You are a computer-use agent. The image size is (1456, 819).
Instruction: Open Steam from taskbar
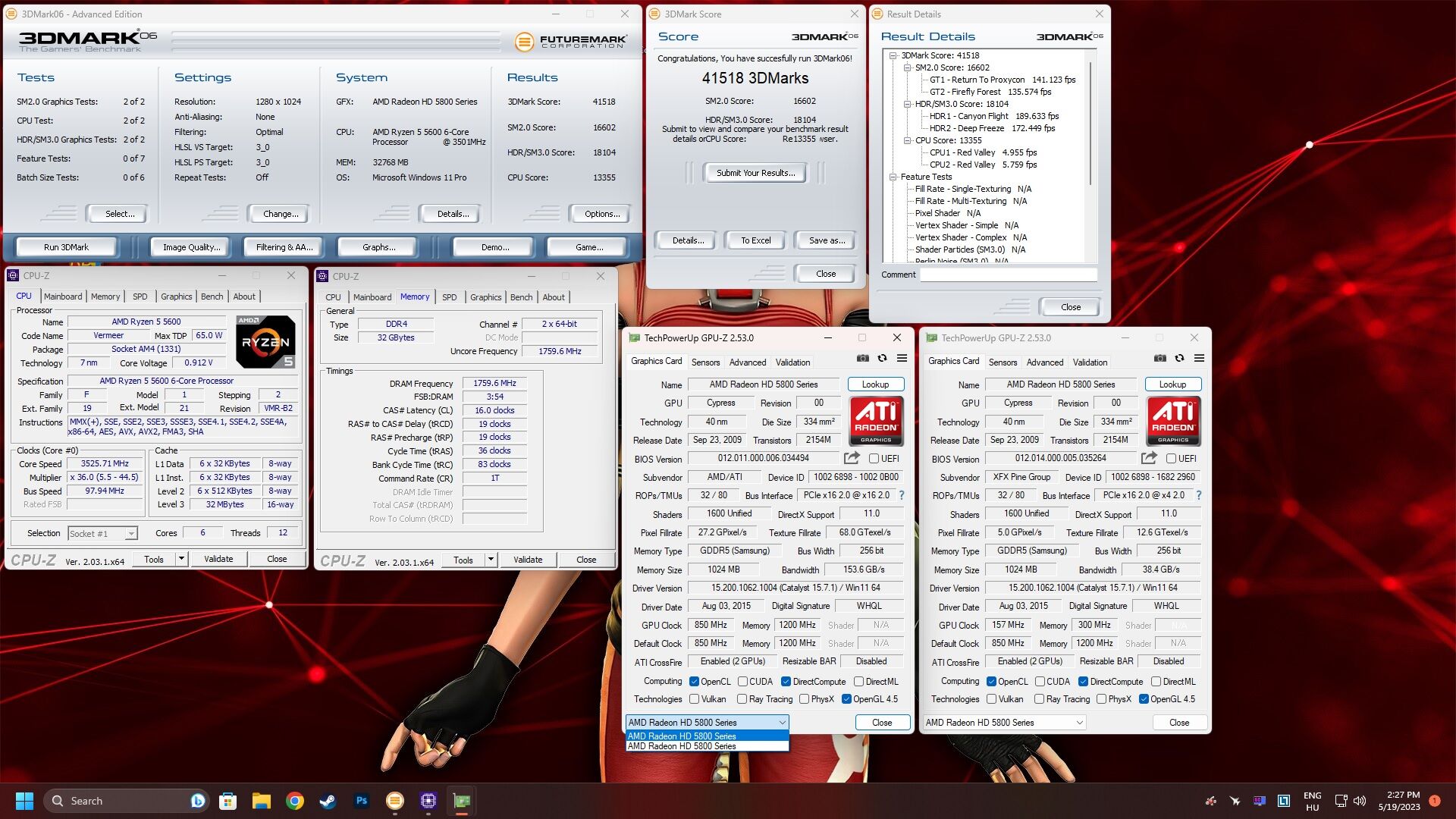click(x=328, y=801)
